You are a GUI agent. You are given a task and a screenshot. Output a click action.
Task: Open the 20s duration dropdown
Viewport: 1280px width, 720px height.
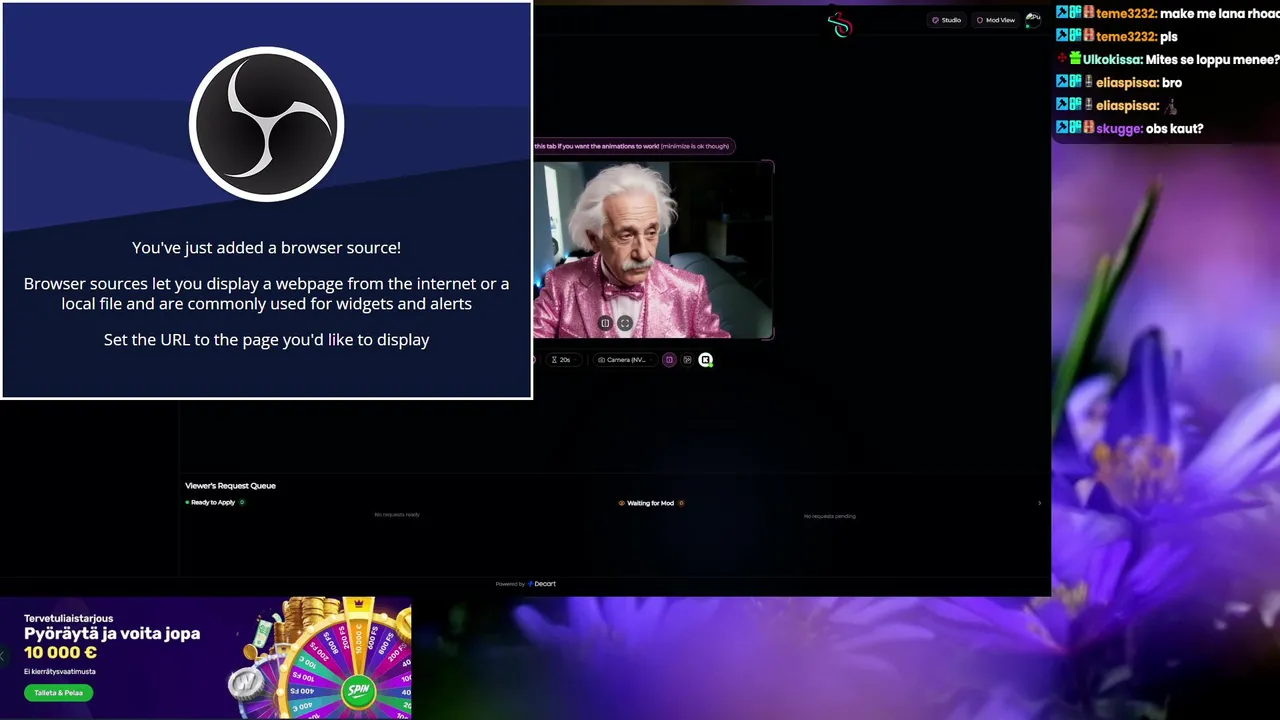[563, 360]
